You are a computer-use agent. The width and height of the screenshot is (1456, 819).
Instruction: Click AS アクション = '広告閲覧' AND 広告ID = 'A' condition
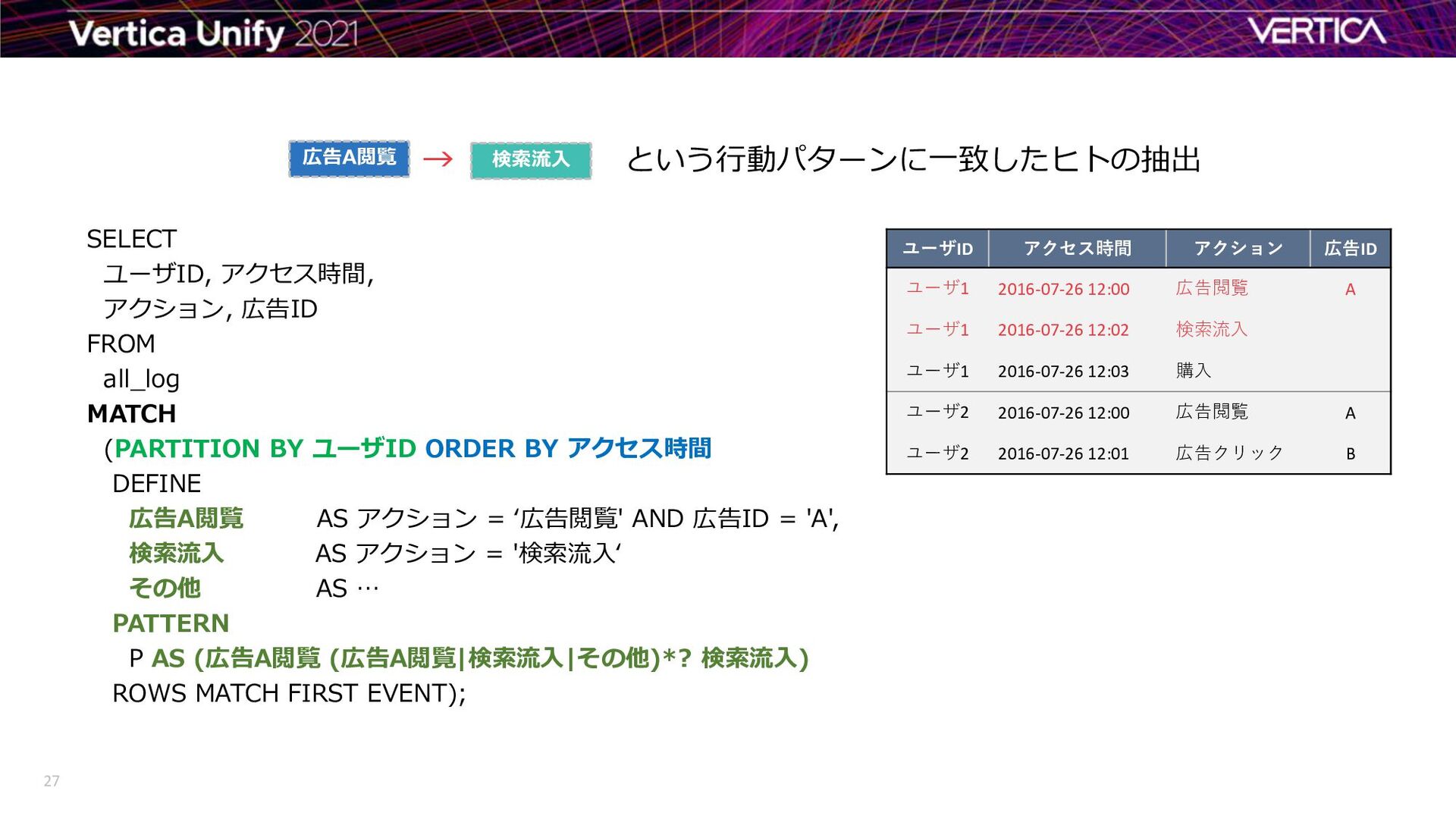click(x=577, y=518)
